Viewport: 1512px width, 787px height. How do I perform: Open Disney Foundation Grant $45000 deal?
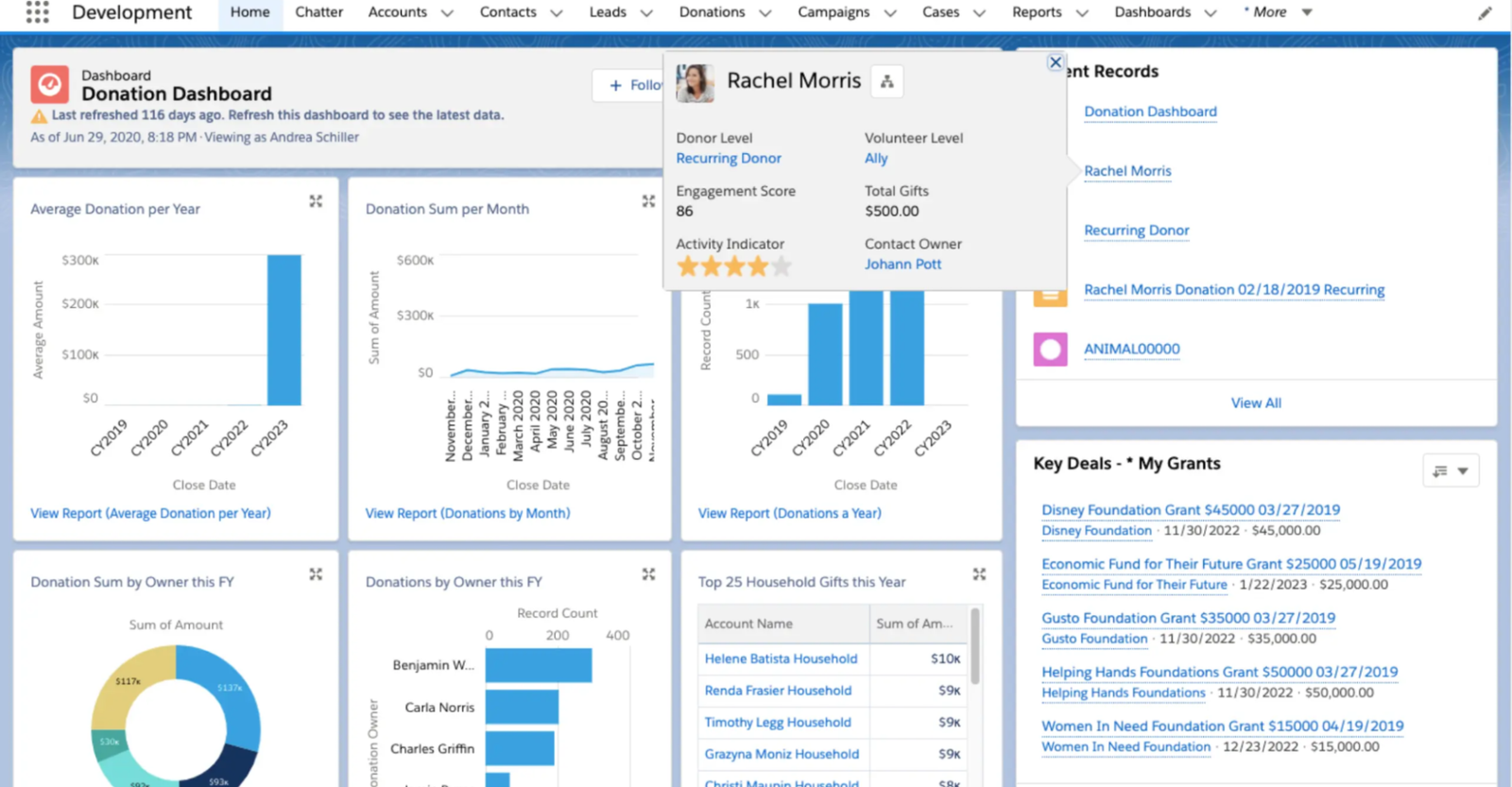(x=1191, y=510)
